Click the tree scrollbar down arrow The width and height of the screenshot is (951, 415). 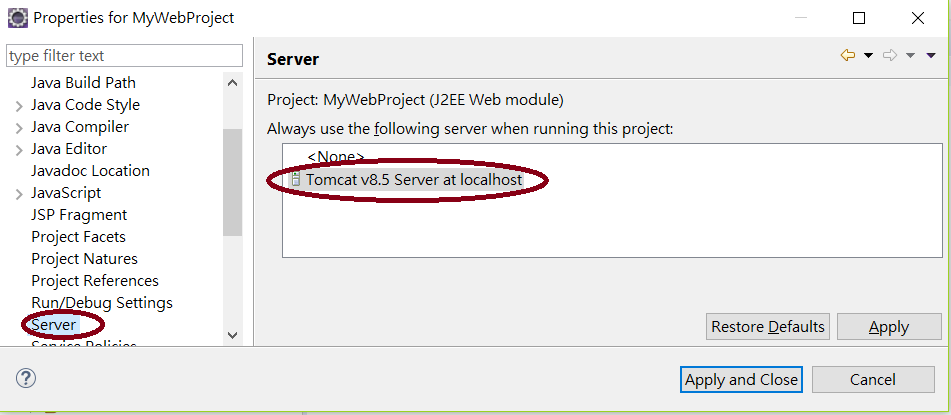pos(232,335)
